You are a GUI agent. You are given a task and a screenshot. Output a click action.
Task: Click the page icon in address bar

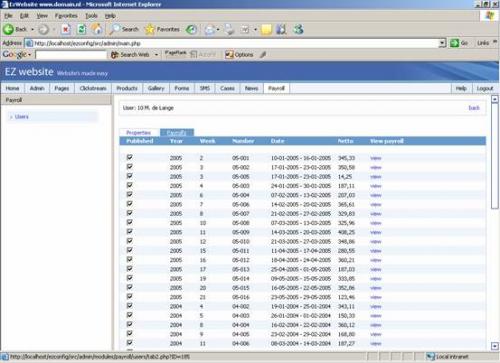(29, 43)
